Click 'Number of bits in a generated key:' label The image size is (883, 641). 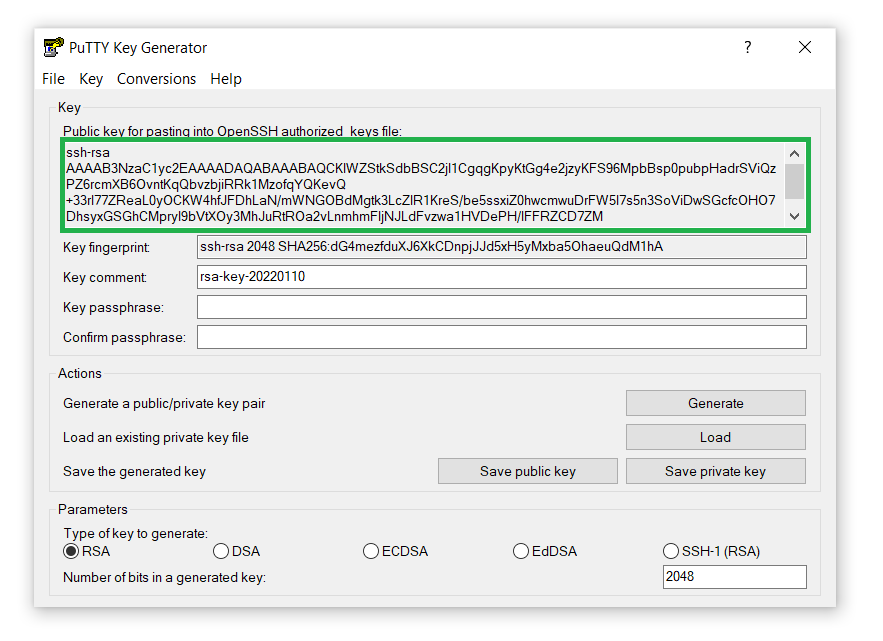click(164, 577)
